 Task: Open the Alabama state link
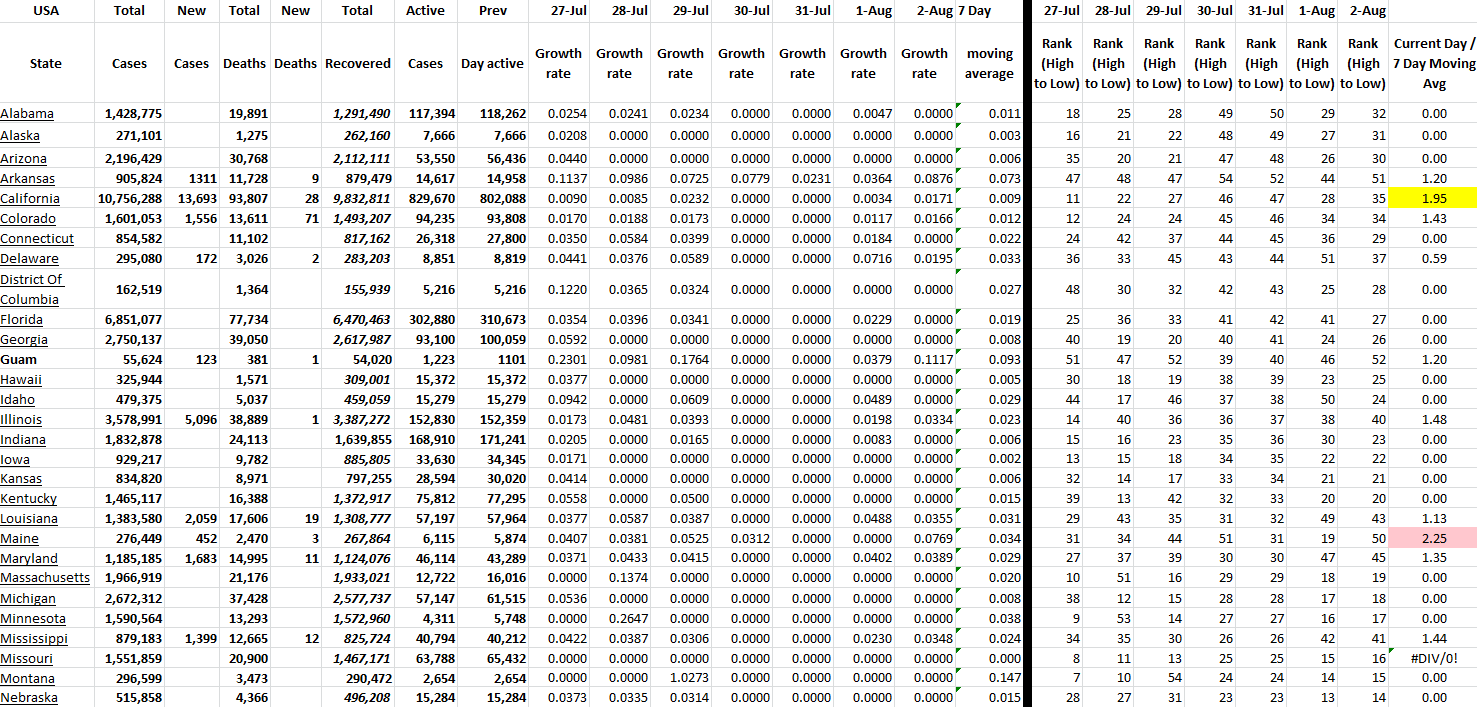(27, 114)
